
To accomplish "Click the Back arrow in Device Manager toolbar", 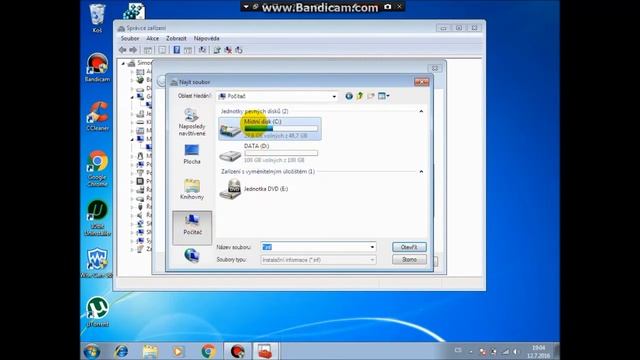I will pos(122,50).
